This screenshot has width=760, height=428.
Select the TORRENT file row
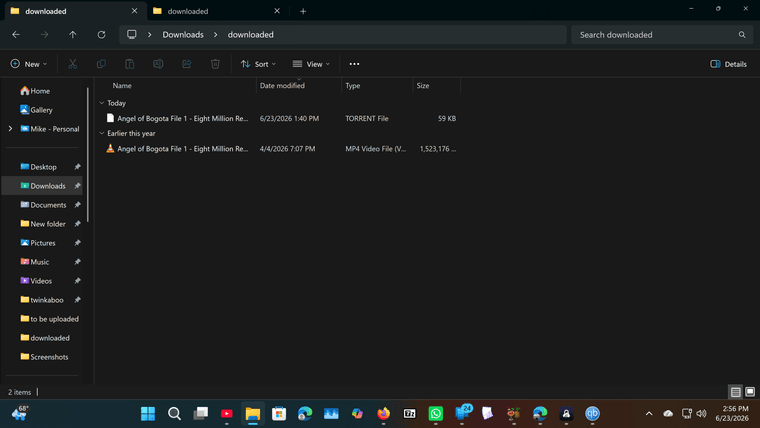pos(279,118)
